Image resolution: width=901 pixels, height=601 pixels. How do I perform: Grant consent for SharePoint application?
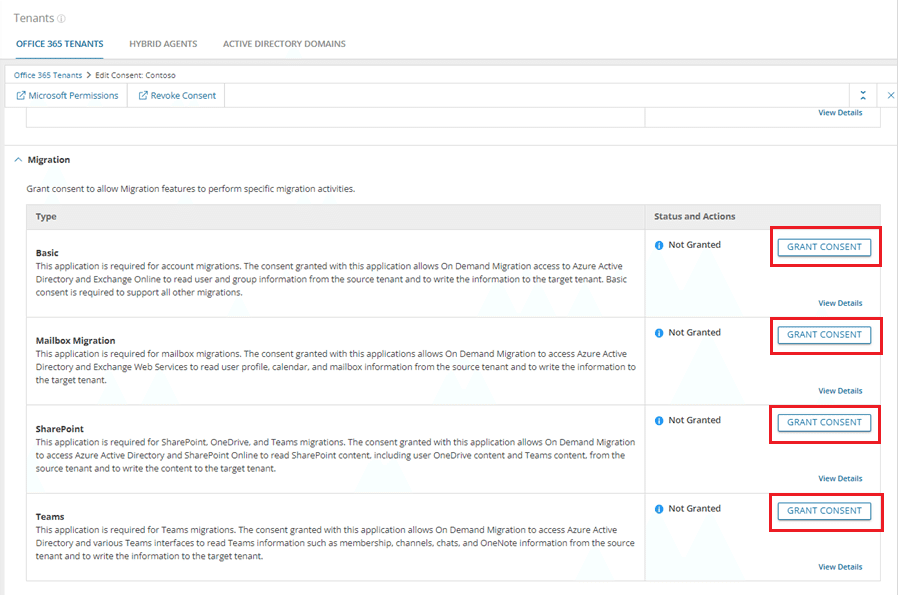click(824, 422)
